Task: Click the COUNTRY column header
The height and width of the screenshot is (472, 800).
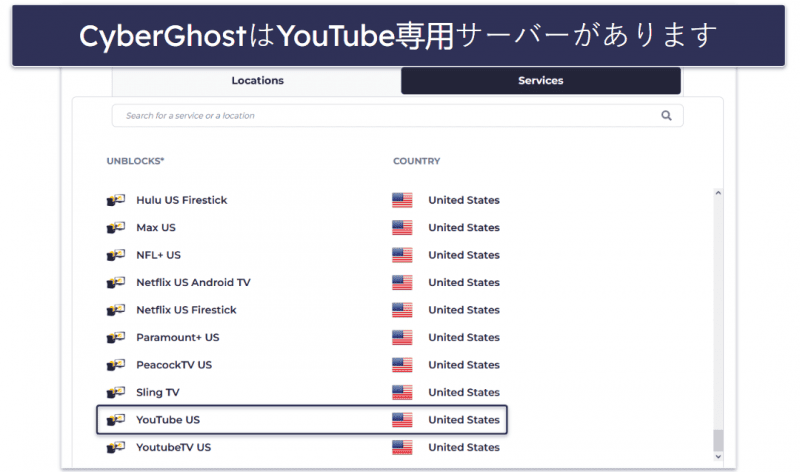Action: (x=416, y=161)
